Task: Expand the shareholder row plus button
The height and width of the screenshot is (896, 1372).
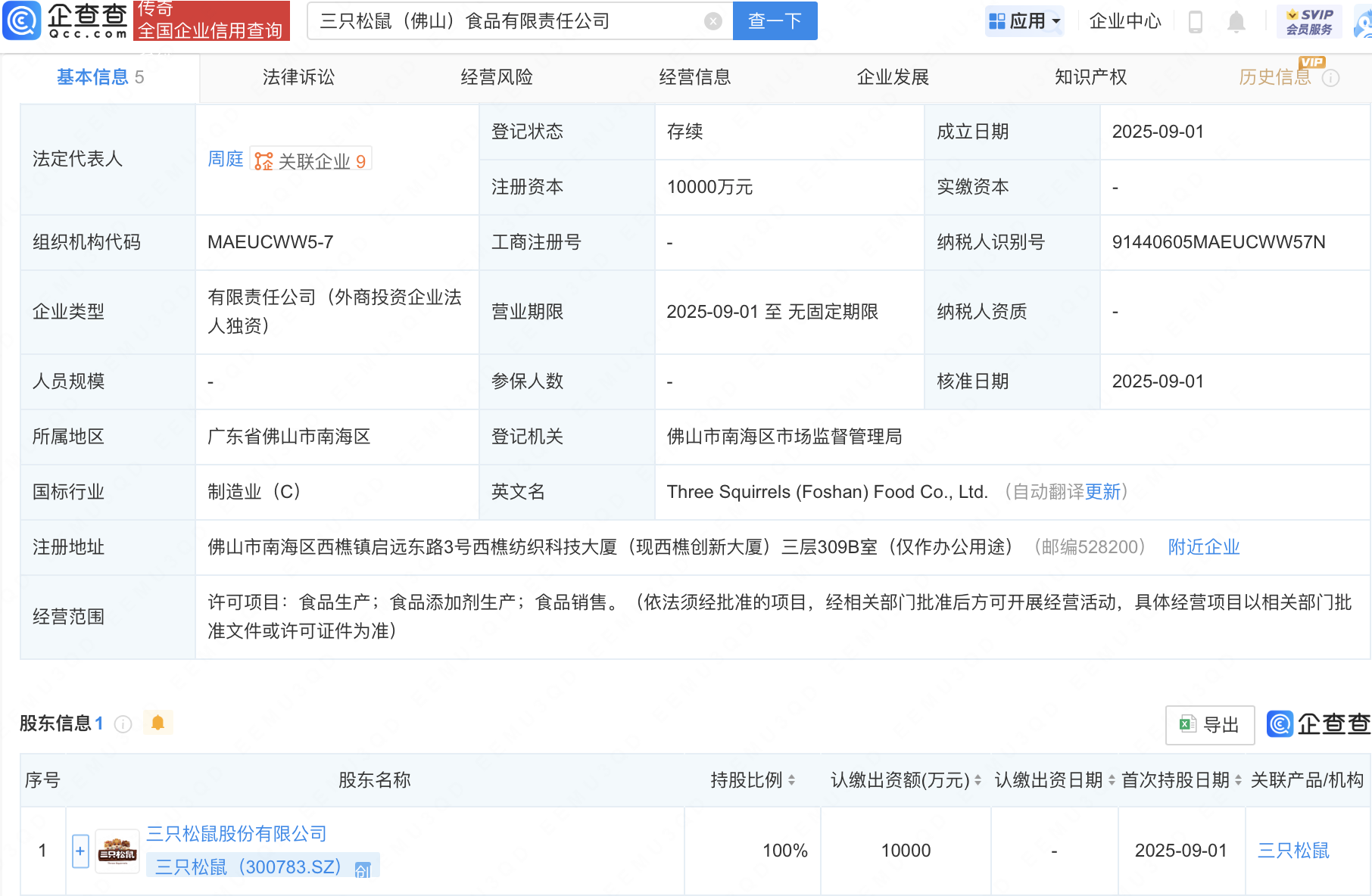Action: click(80, 851)
